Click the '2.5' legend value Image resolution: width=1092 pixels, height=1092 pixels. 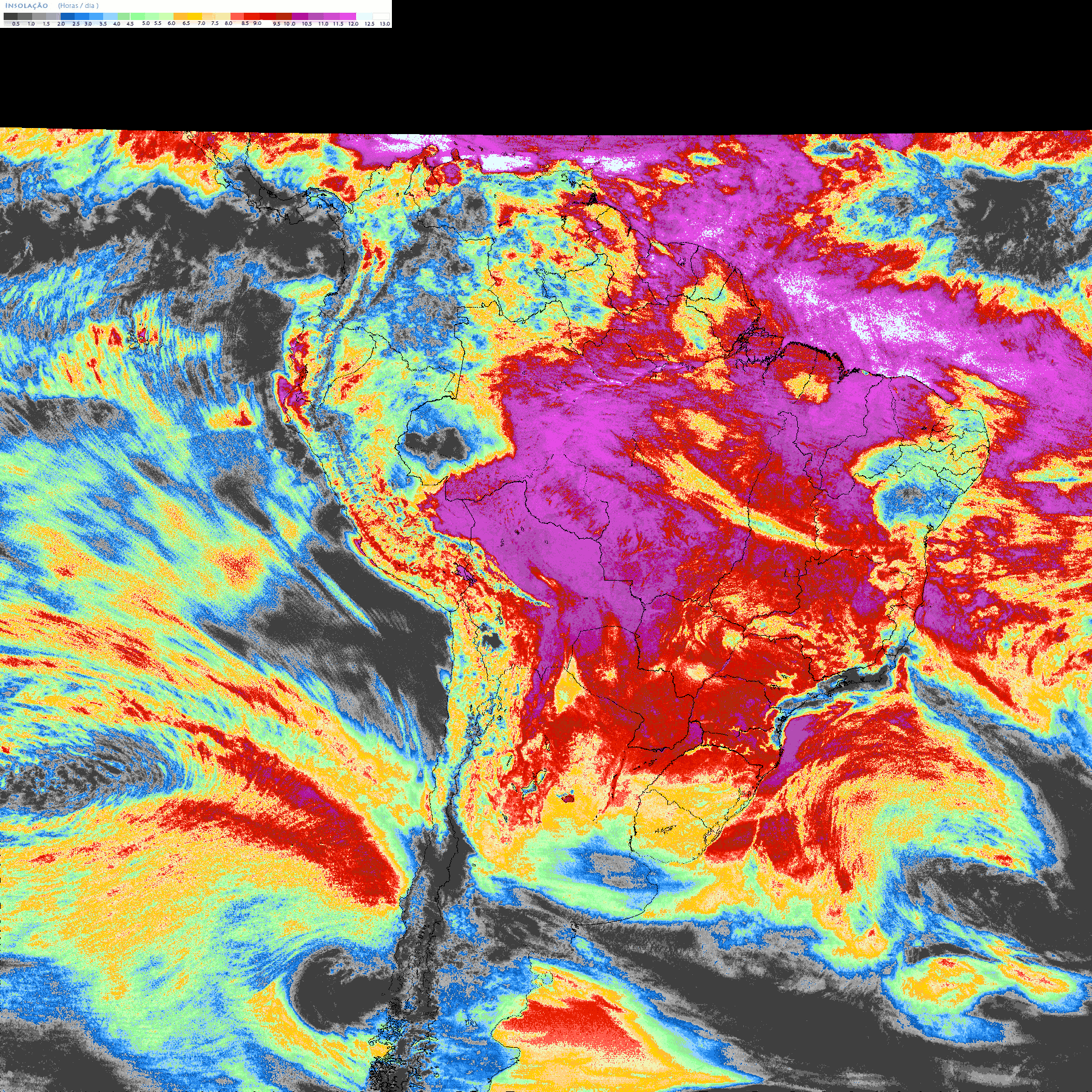(76, 24)
